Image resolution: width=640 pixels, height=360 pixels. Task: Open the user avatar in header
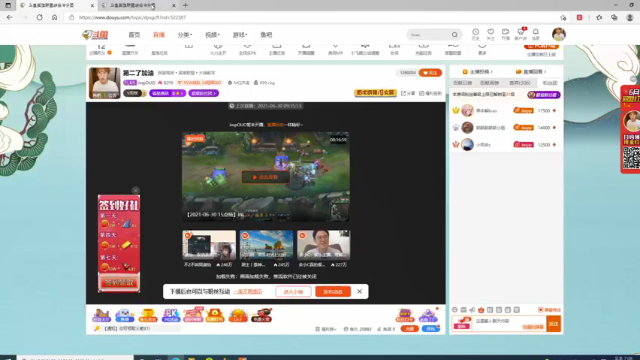(559, 34)
